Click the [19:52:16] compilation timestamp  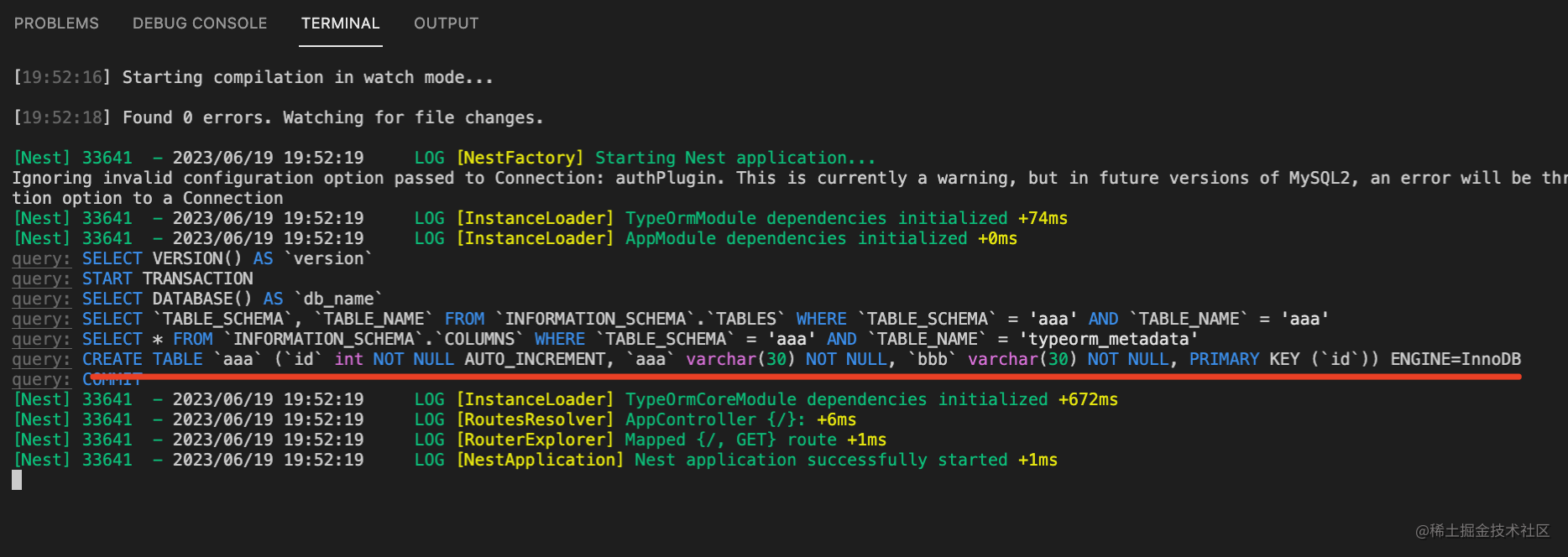(62, 77)
